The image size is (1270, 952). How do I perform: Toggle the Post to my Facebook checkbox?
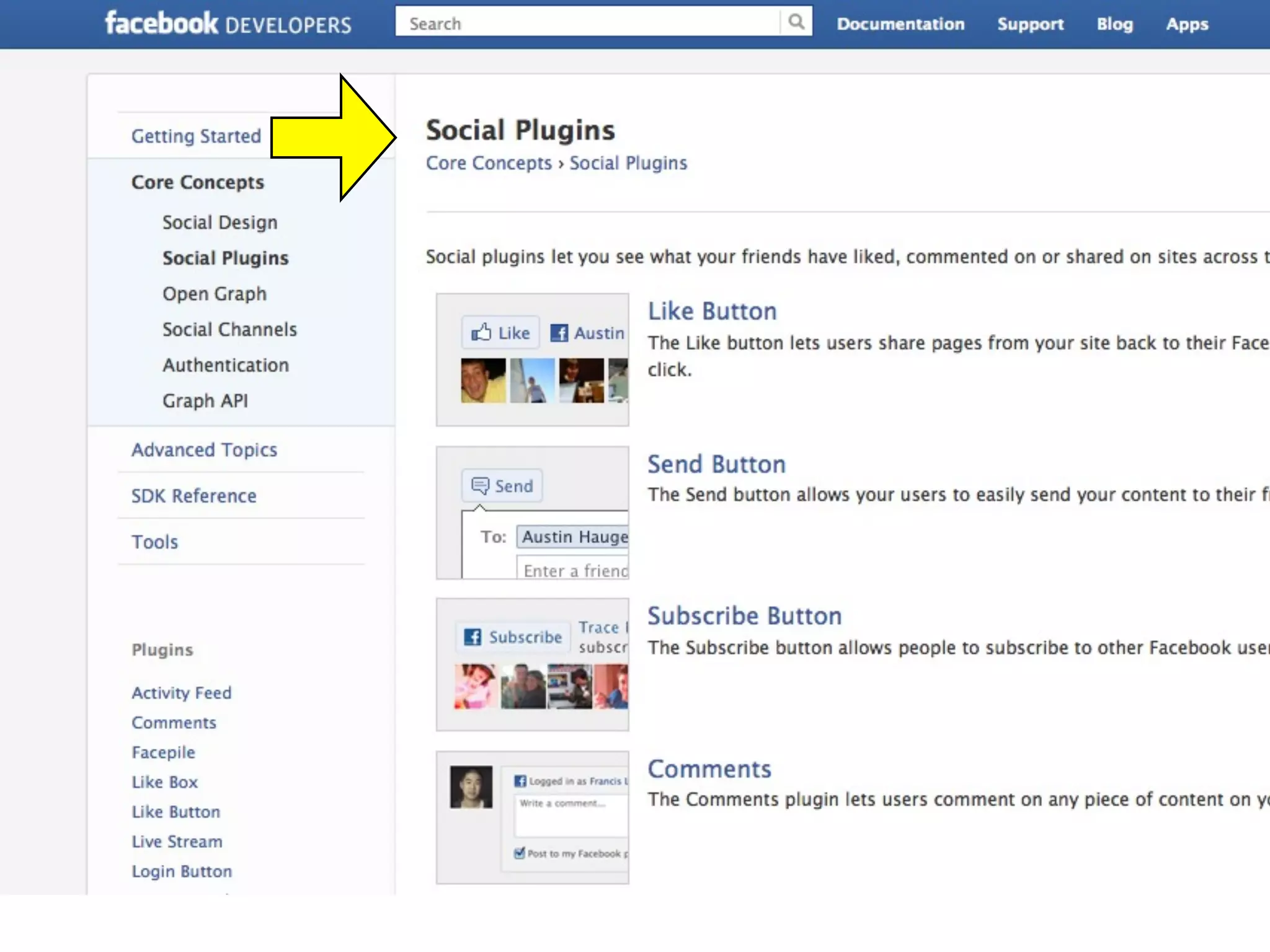[x=520, y=853]
